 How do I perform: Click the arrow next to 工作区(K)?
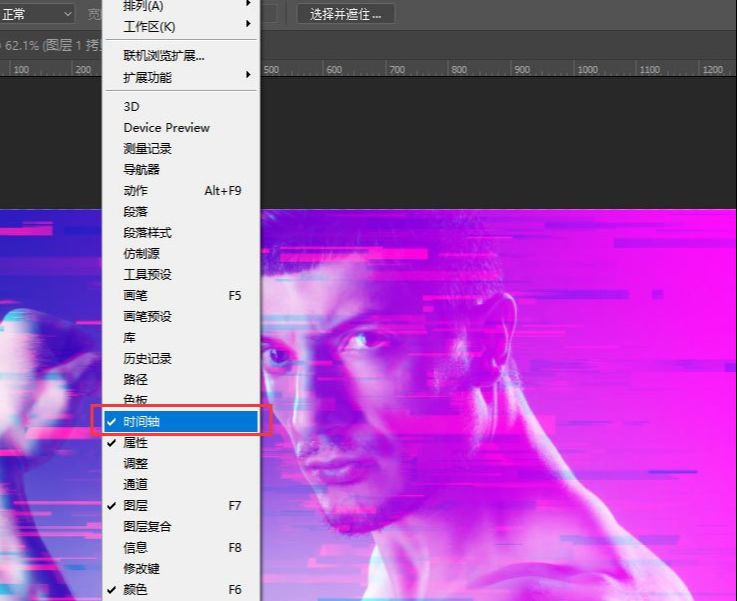(x=248, y=23)
